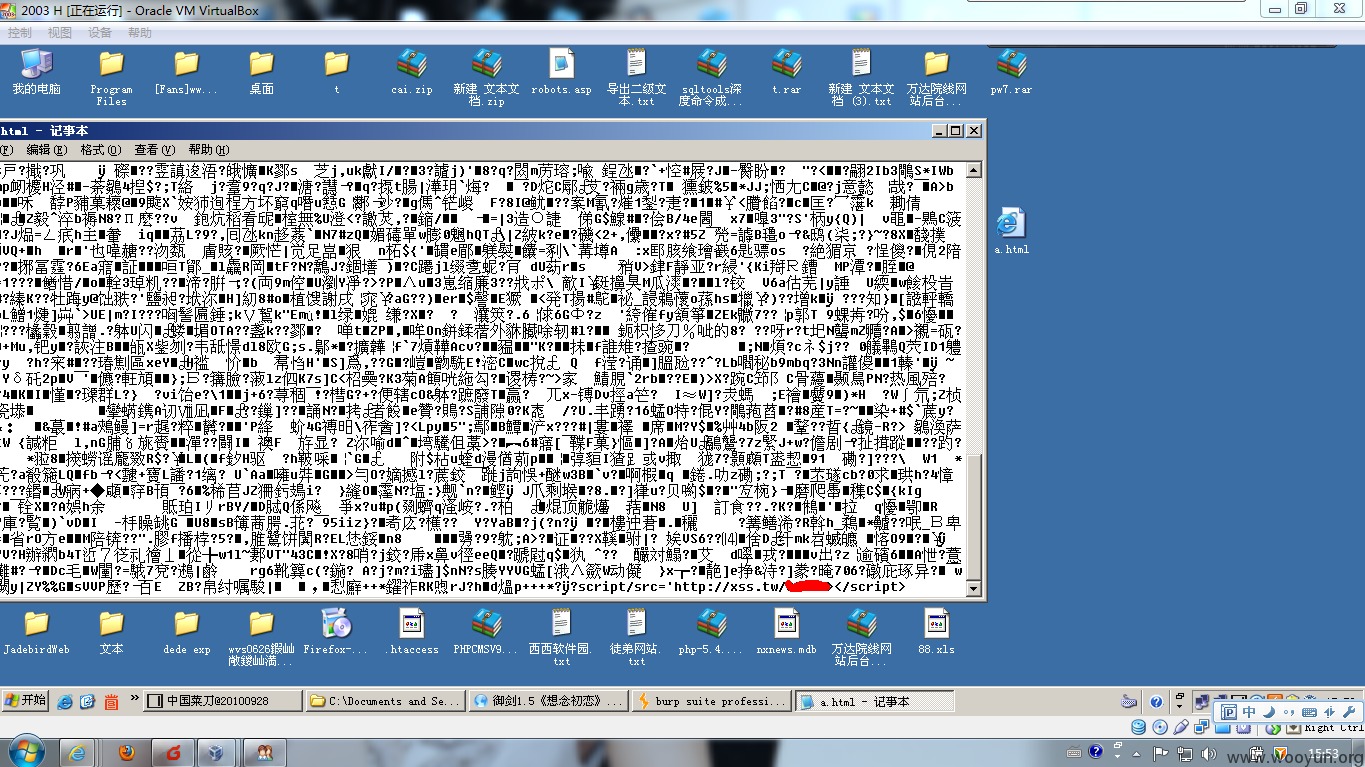
Task: Select the wvs0626 folder icon
Action: tap(262, 638)
